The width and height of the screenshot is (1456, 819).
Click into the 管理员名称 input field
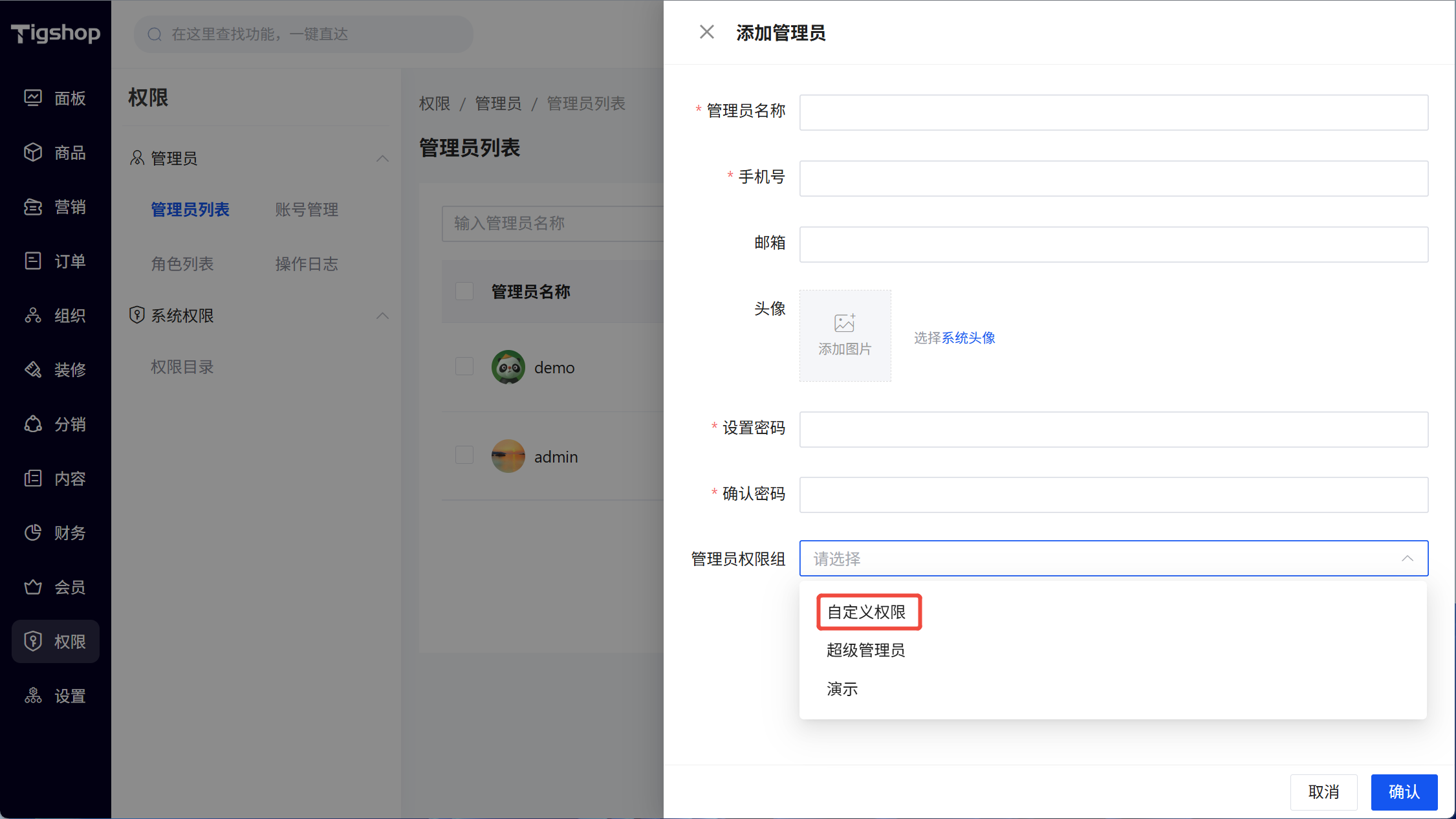pos(1113,113)
